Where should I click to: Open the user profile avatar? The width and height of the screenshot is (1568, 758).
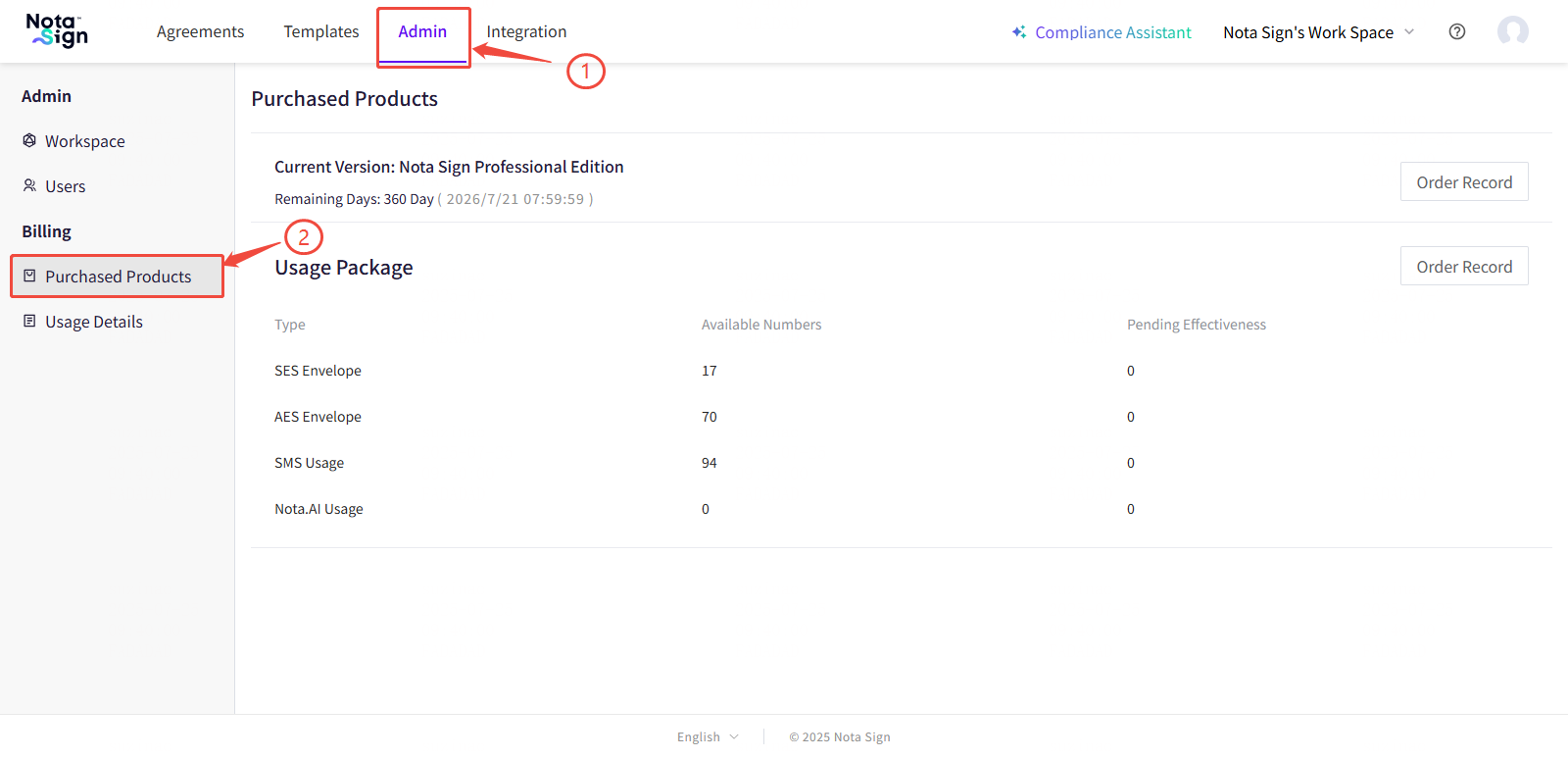pyautogui.click(x=1512, y=31)
